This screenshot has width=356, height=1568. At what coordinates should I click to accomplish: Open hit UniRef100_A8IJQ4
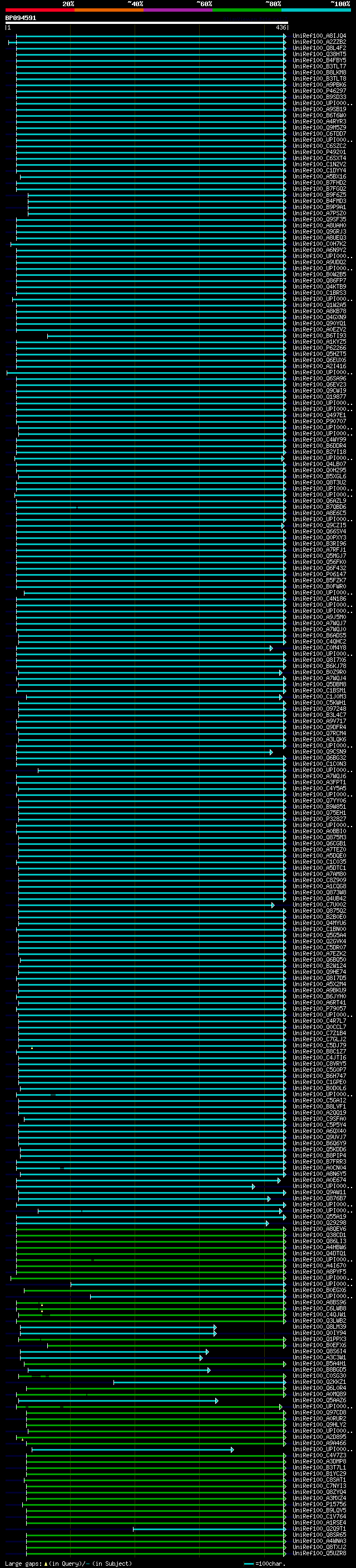pyautogui.click(x=319, y=36)
